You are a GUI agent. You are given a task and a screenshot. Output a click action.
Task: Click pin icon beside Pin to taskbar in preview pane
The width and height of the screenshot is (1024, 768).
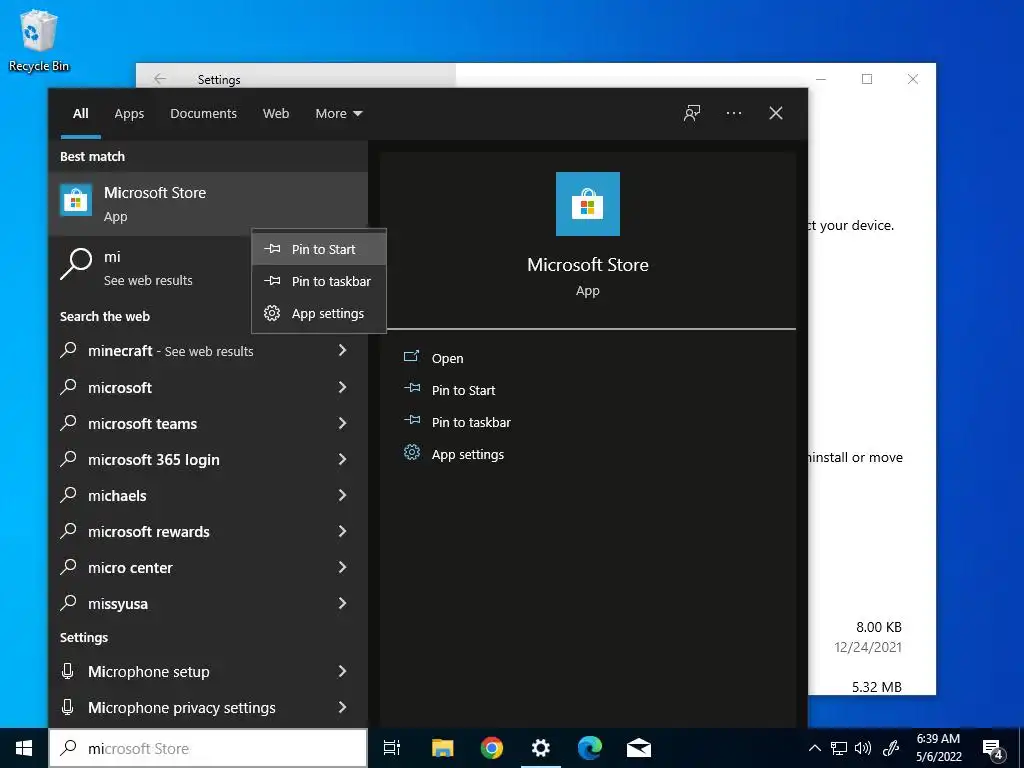[x=411, y=420]
